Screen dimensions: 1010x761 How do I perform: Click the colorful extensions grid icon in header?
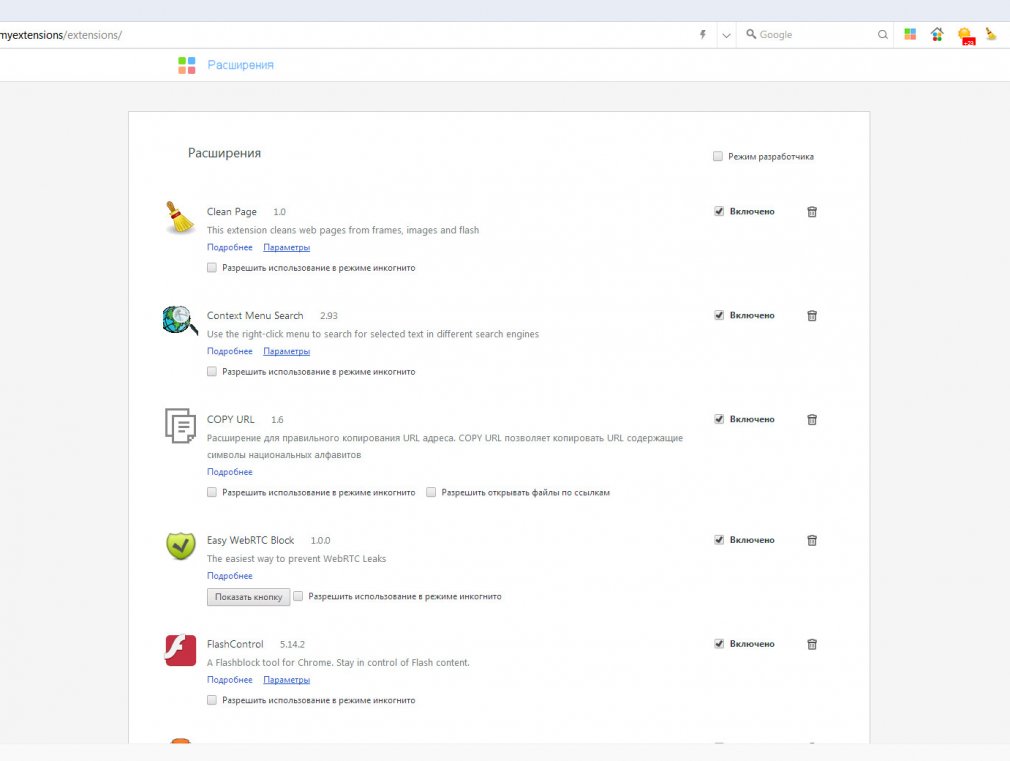(187, 65)
